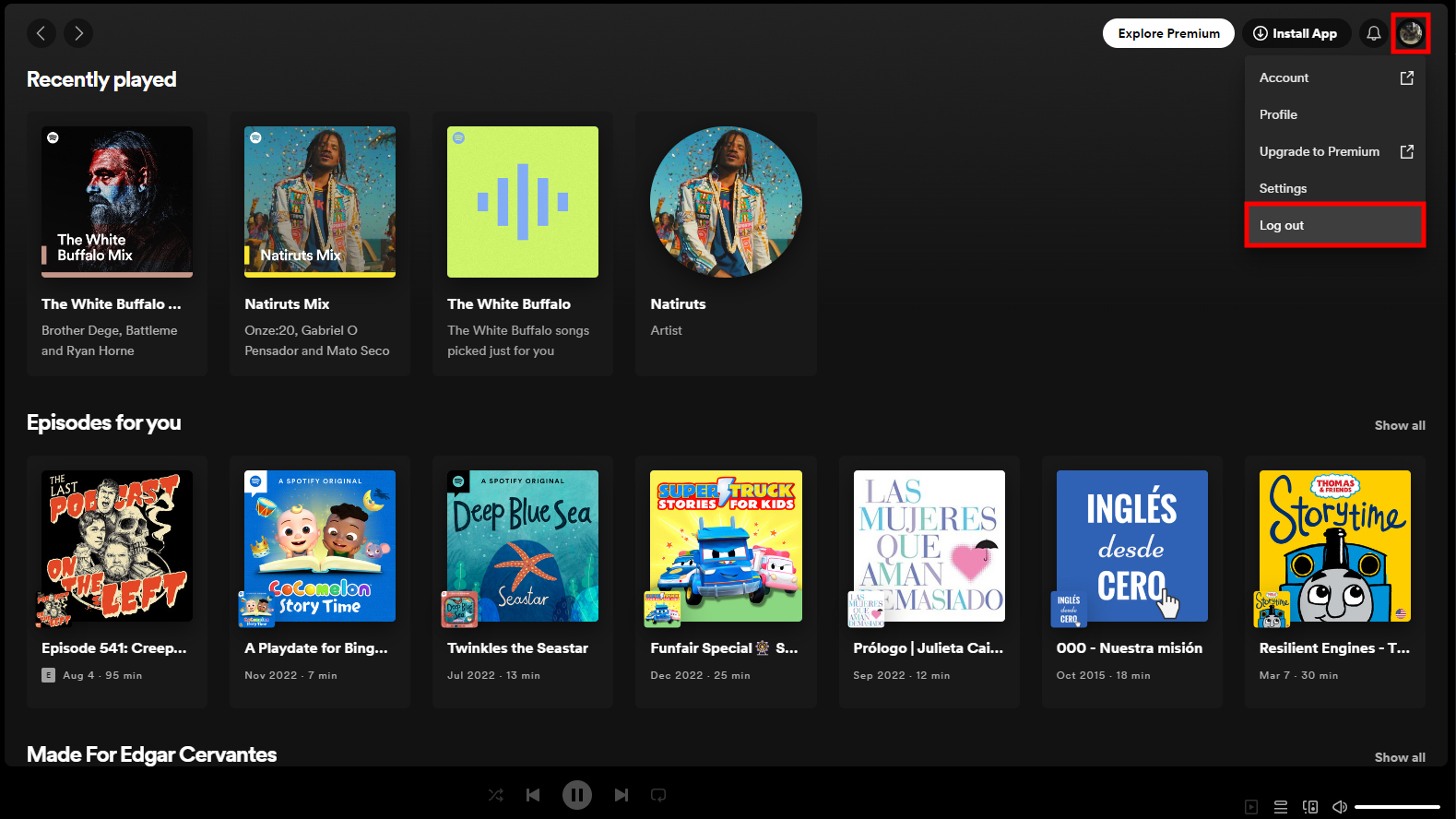Open connect to a device
The image size is (1456, 819).
1310,807
